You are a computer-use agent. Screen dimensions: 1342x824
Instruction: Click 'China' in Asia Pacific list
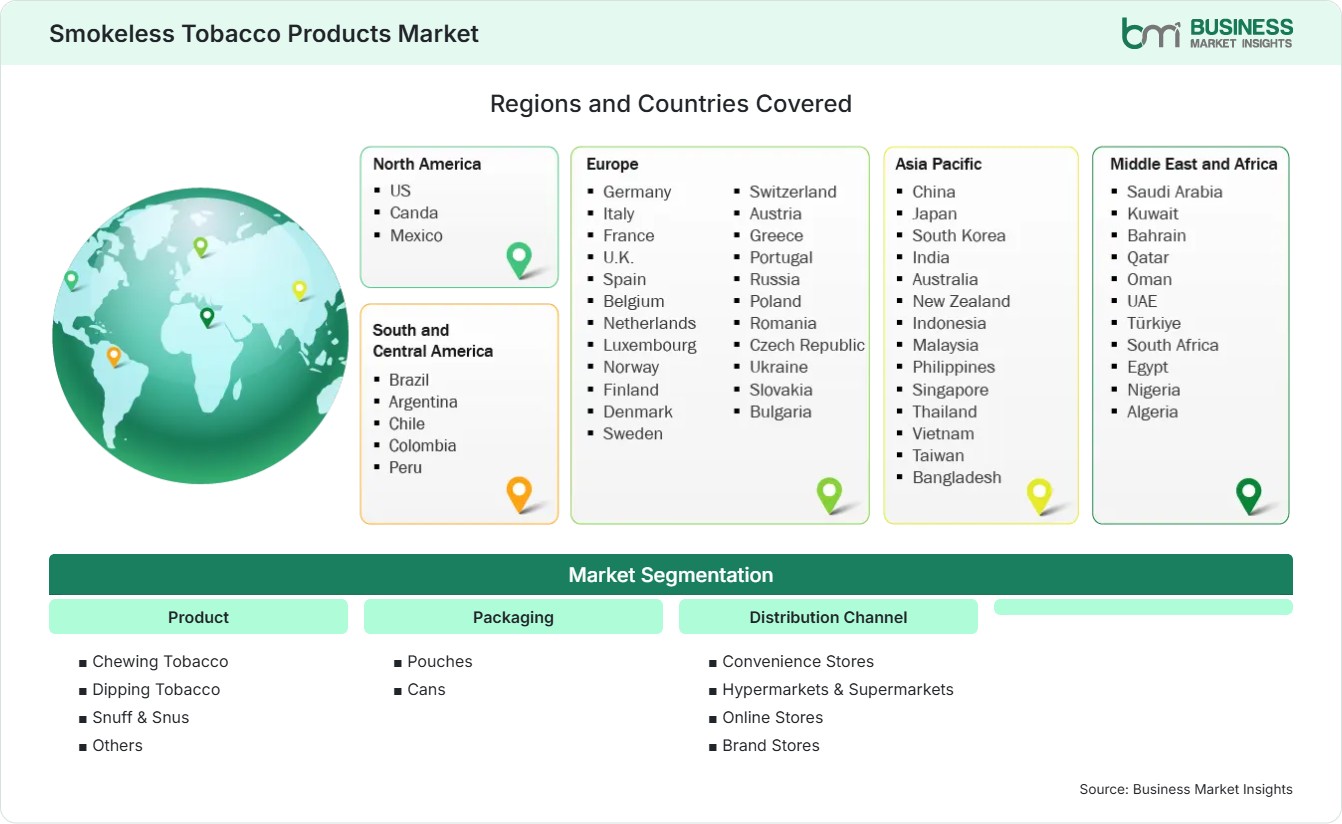[934, 191]
